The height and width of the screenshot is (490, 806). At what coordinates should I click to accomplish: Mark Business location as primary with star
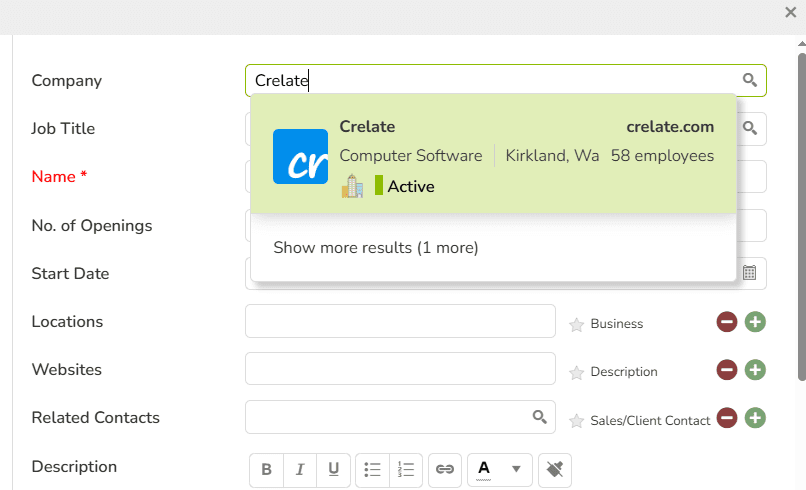[577, 324]
